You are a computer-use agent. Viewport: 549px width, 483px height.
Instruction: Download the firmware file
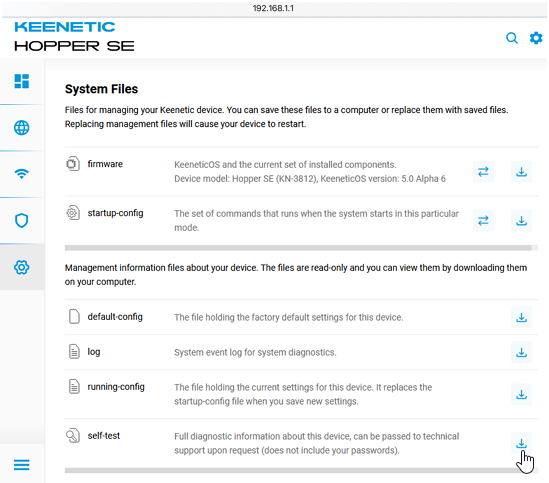pyautogui.click(x=521, y=172)
